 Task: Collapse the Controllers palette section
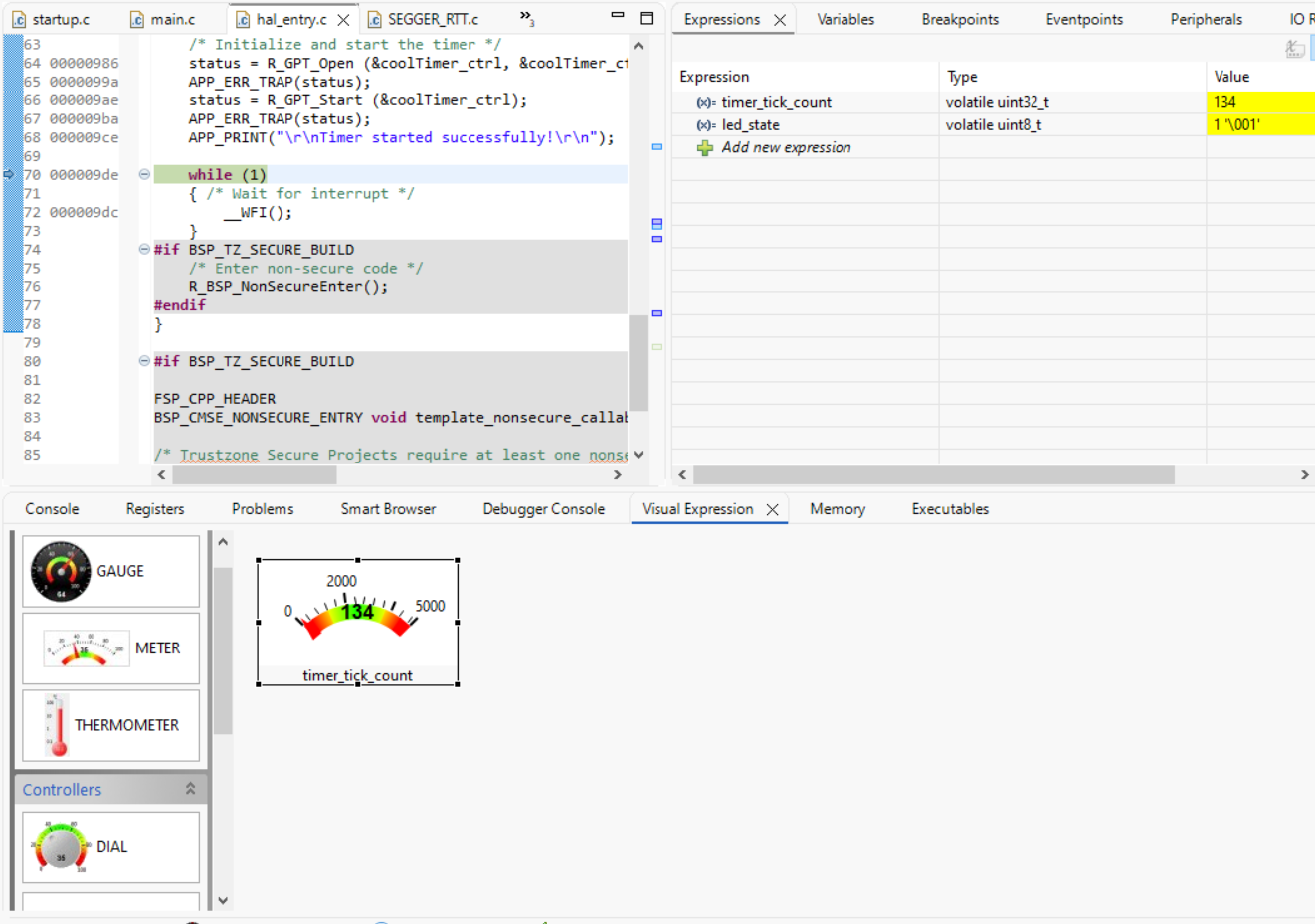(190, 789)
